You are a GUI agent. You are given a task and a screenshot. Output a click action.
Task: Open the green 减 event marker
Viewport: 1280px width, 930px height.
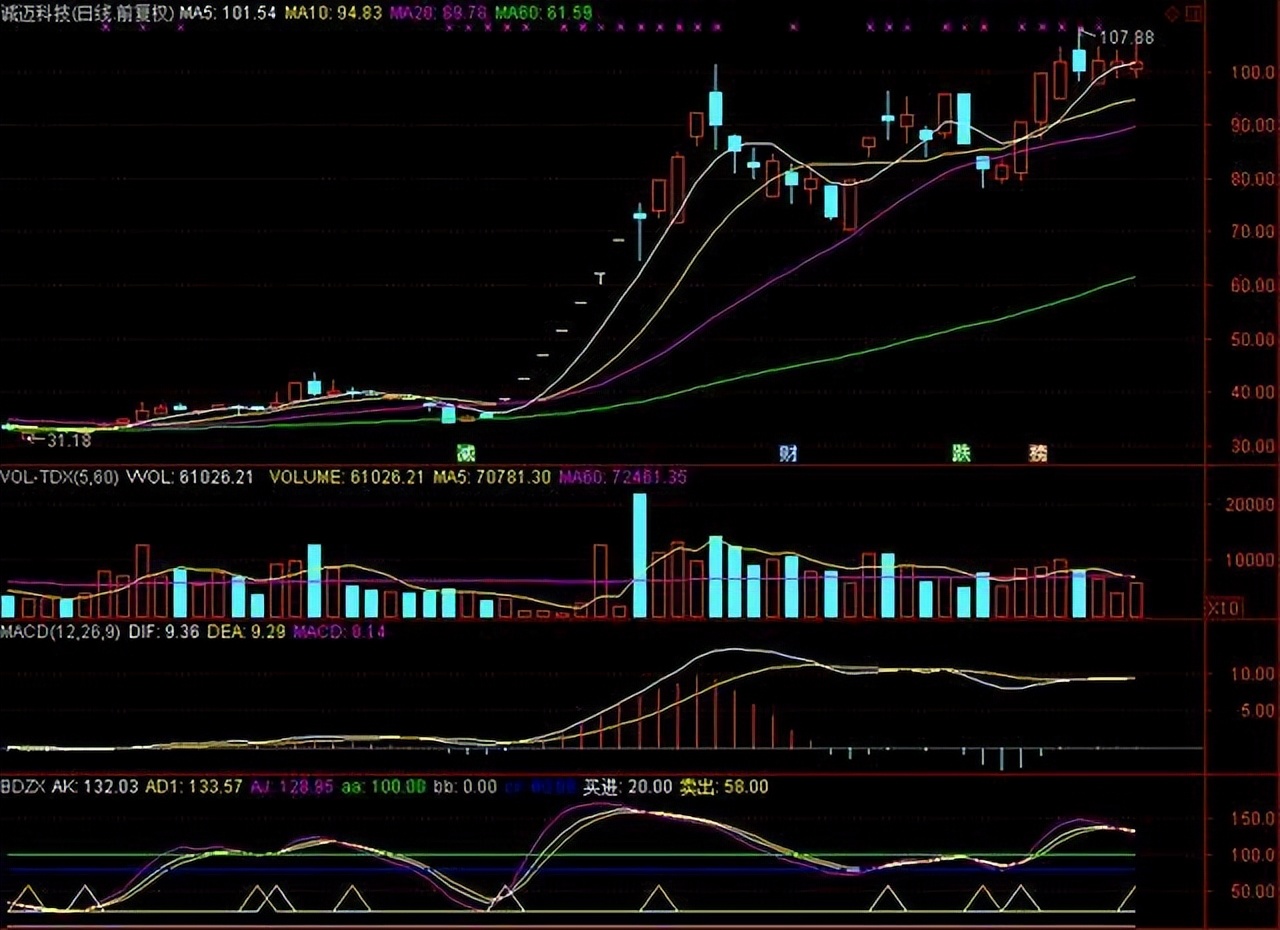tap(465, 453)
